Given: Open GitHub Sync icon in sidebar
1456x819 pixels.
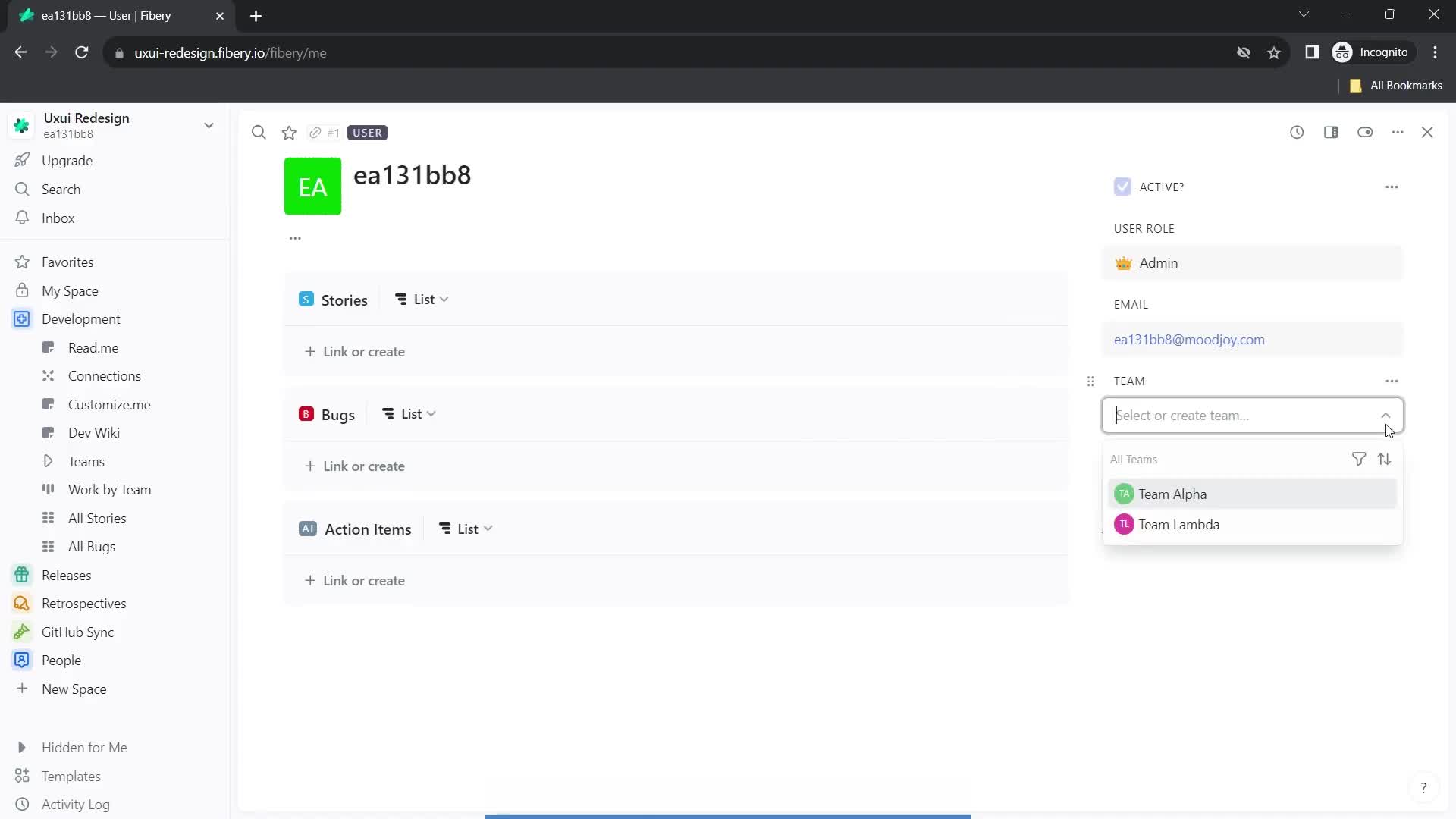Looking at the screenshot, I should click(22, 632).
